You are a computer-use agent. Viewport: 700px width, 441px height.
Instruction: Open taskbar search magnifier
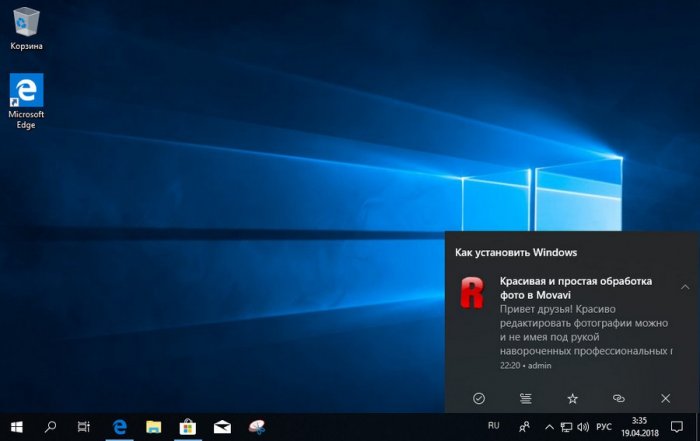tap(51, 427)
